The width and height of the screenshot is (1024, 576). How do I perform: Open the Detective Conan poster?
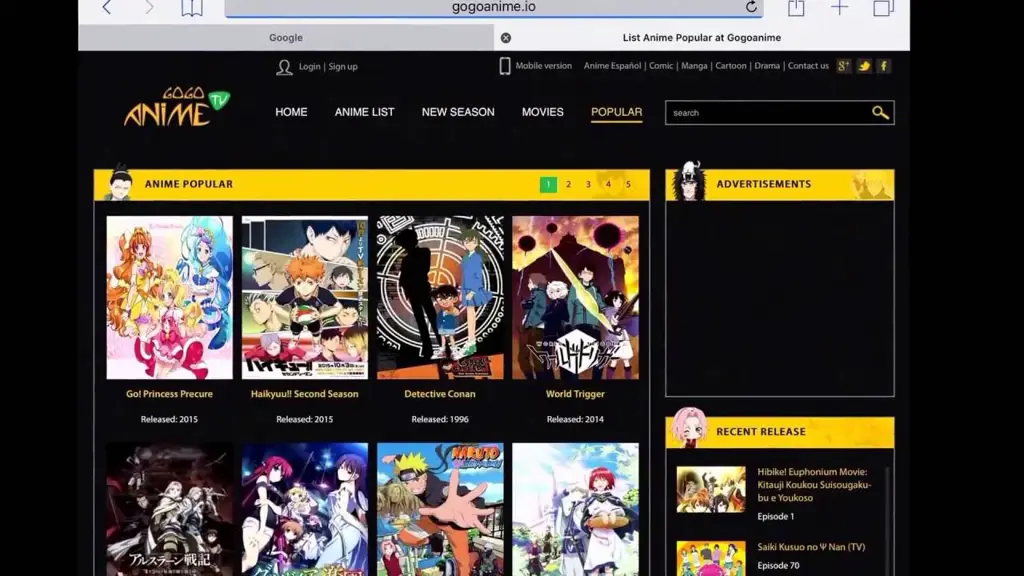pyautogui.click(x=440, y=298)
